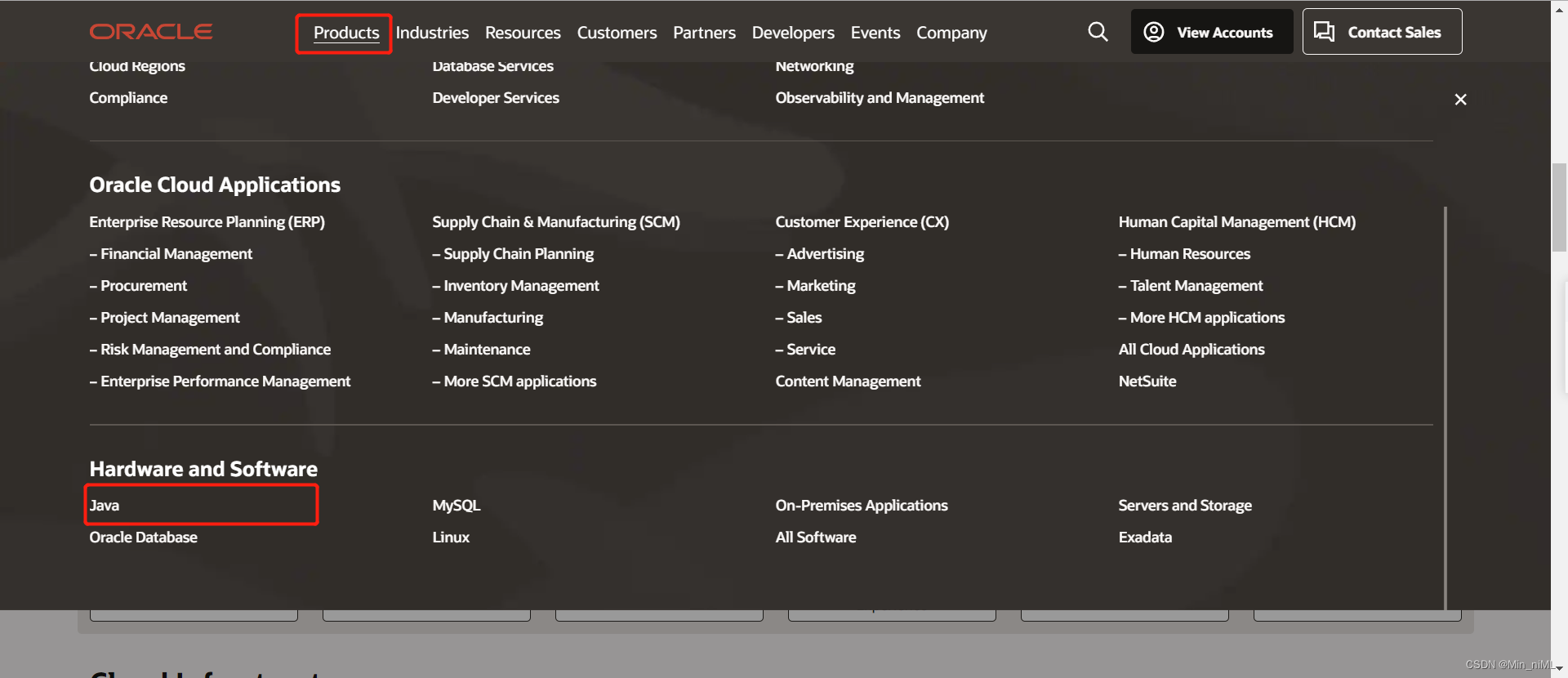This screenshot has height=678, width=1568.
Task: Close the Products mega menu
Action: point(1460,100)
